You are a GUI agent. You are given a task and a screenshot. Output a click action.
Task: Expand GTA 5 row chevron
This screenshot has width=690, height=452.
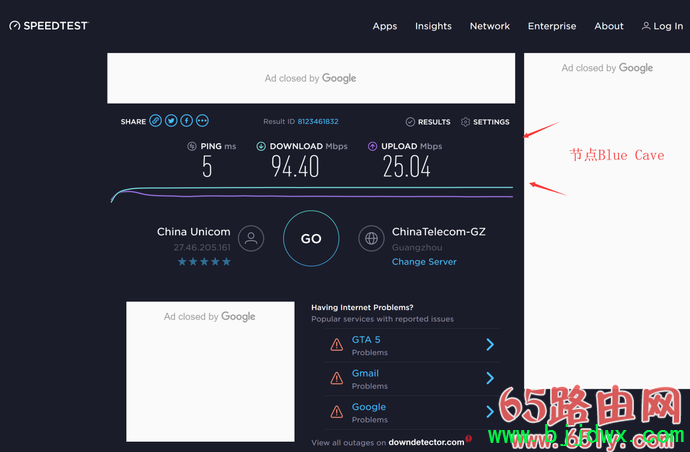[490, 345]
